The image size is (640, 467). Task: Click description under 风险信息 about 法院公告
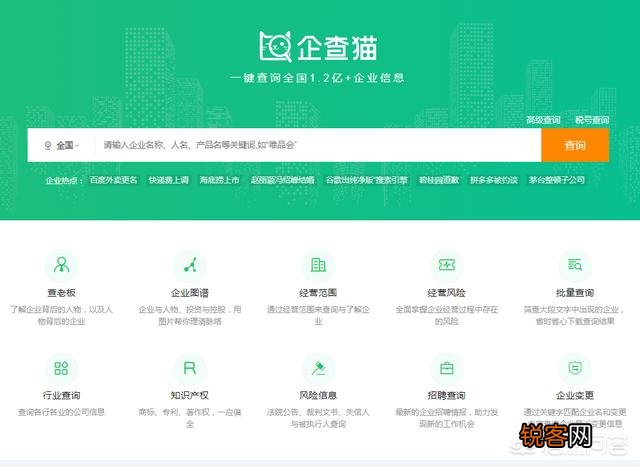(x=318, y=418)
